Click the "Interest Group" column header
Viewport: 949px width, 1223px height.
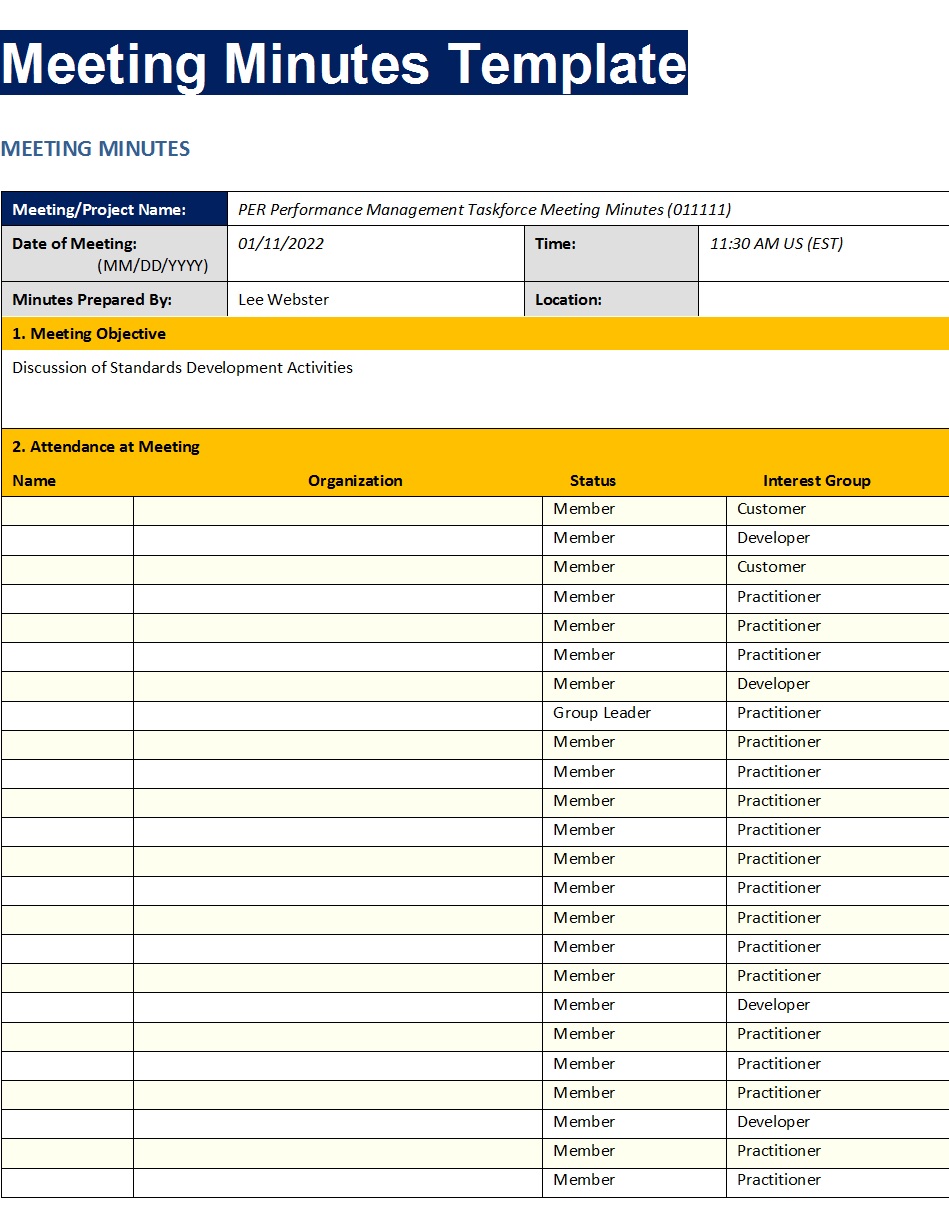point(816,480)
